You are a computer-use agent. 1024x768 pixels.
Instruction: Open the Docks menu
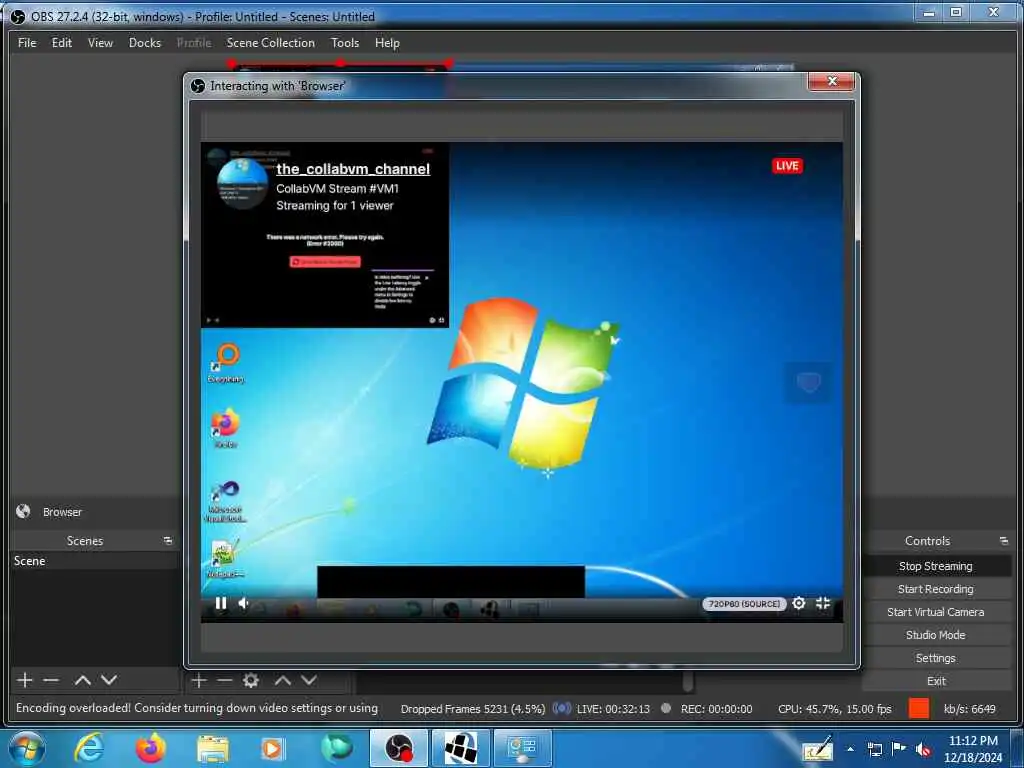coord(145,43)
